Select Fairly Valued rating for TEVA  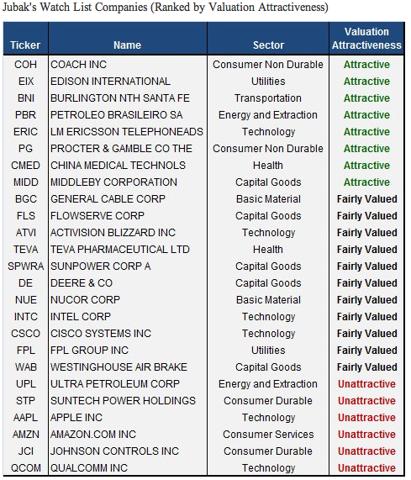pos(367,249)
